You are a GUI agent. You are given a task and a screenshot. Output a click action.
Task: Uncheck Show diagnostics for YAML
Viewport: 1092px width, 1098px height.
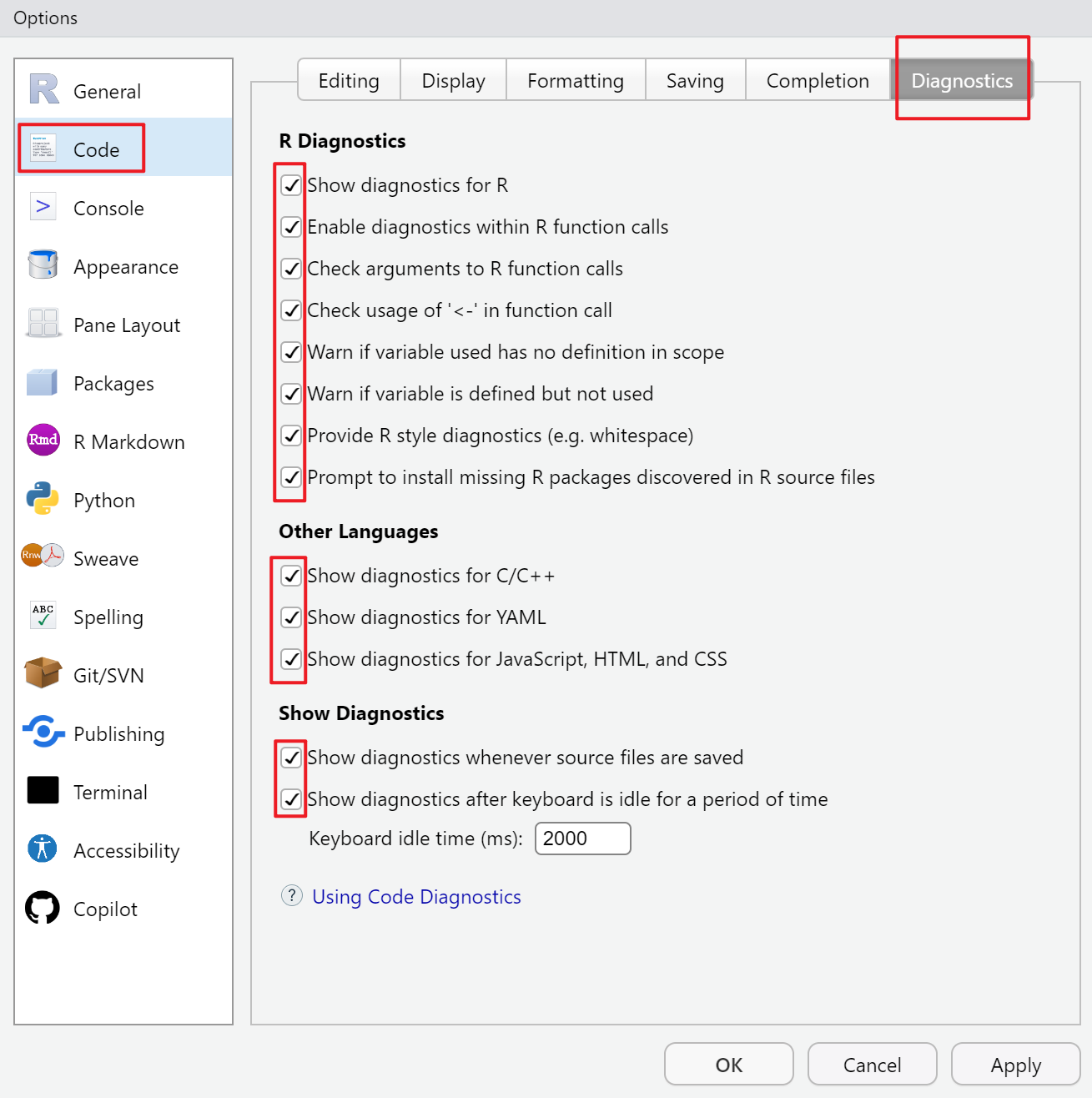[291, 617]
